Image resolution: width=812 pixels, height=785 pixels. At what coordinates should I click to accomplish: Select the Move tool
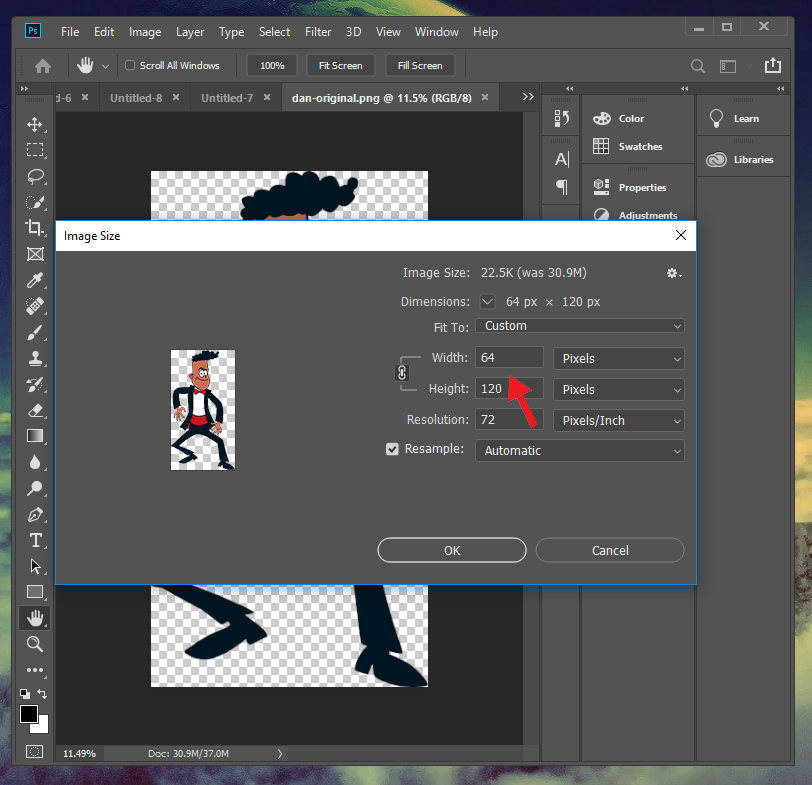[35, 124]
